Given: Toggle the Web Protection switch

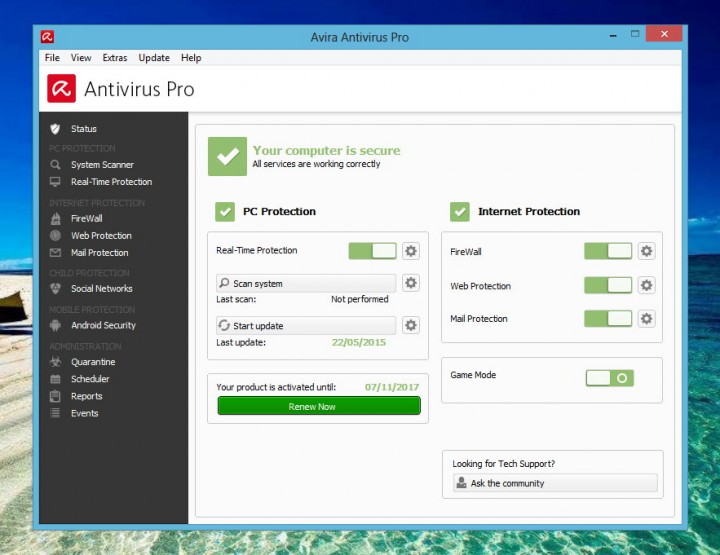Looking at the screenshot, I should (x=608, y=285).
